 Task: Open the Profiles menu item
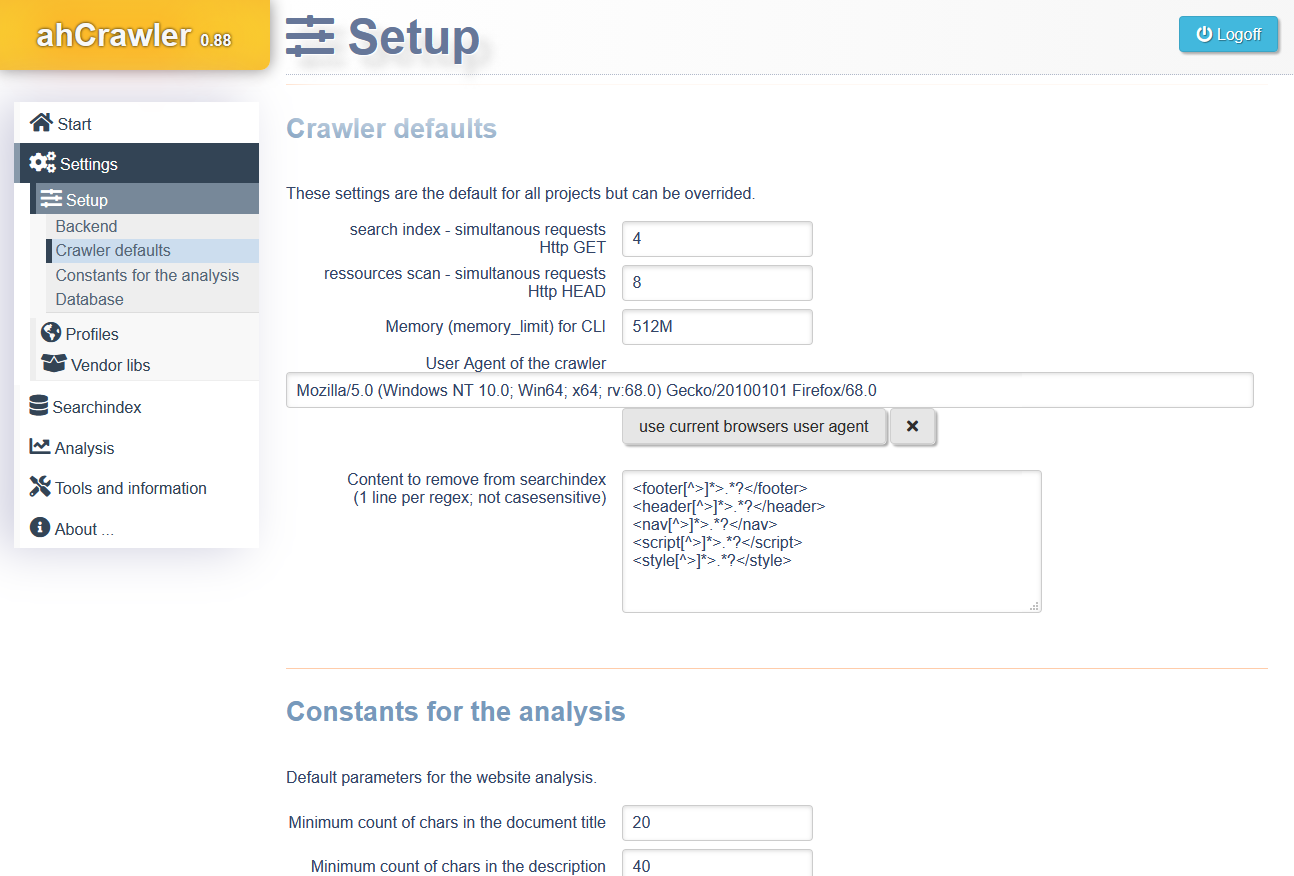[146, 333]
